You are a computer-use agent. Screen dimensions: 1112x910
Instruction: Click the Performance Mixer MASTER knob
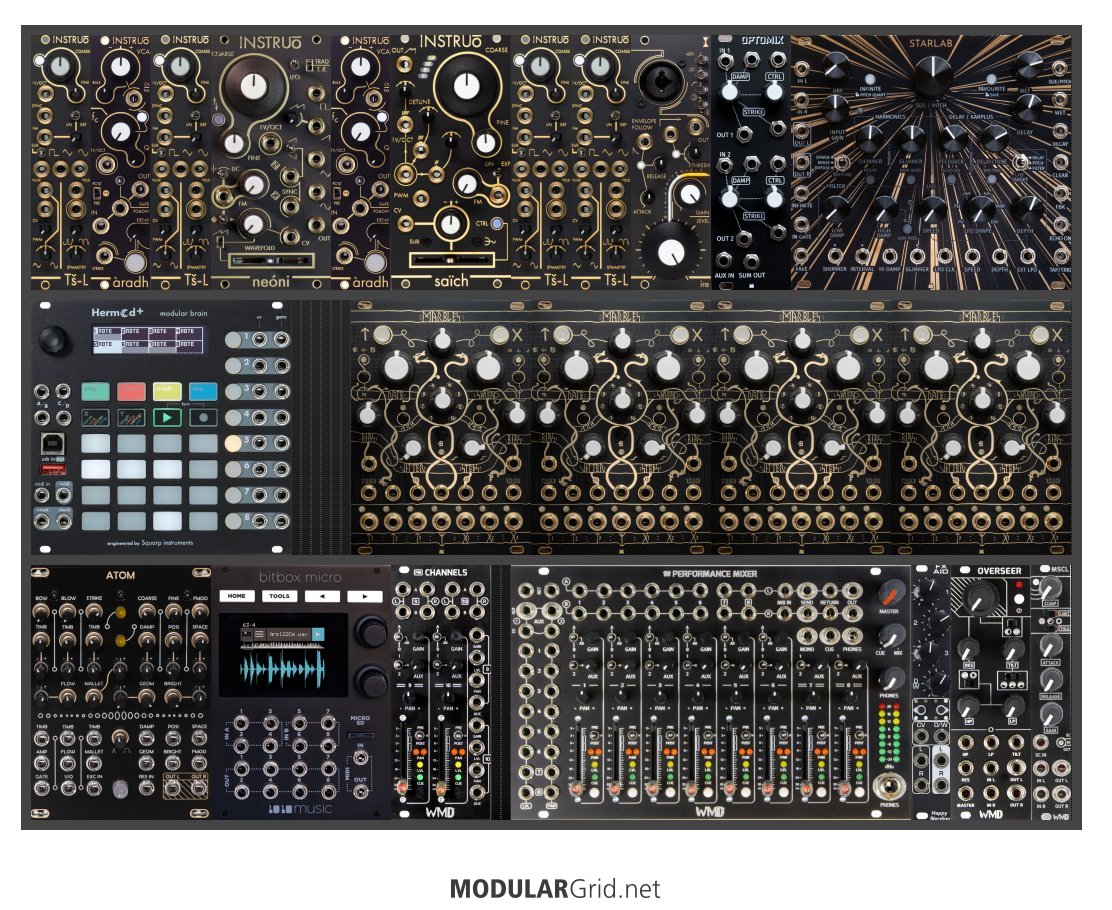(891, 592)
